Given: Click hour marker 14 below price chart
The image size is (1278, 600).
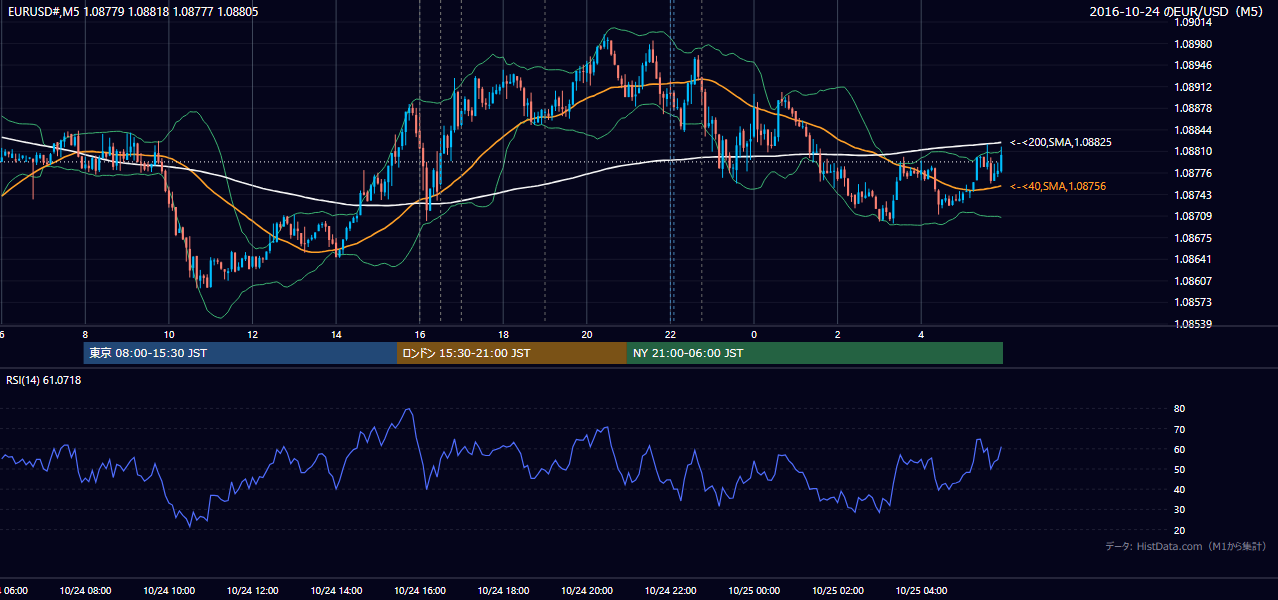Looking at the screenshot, I should (336, 334).
